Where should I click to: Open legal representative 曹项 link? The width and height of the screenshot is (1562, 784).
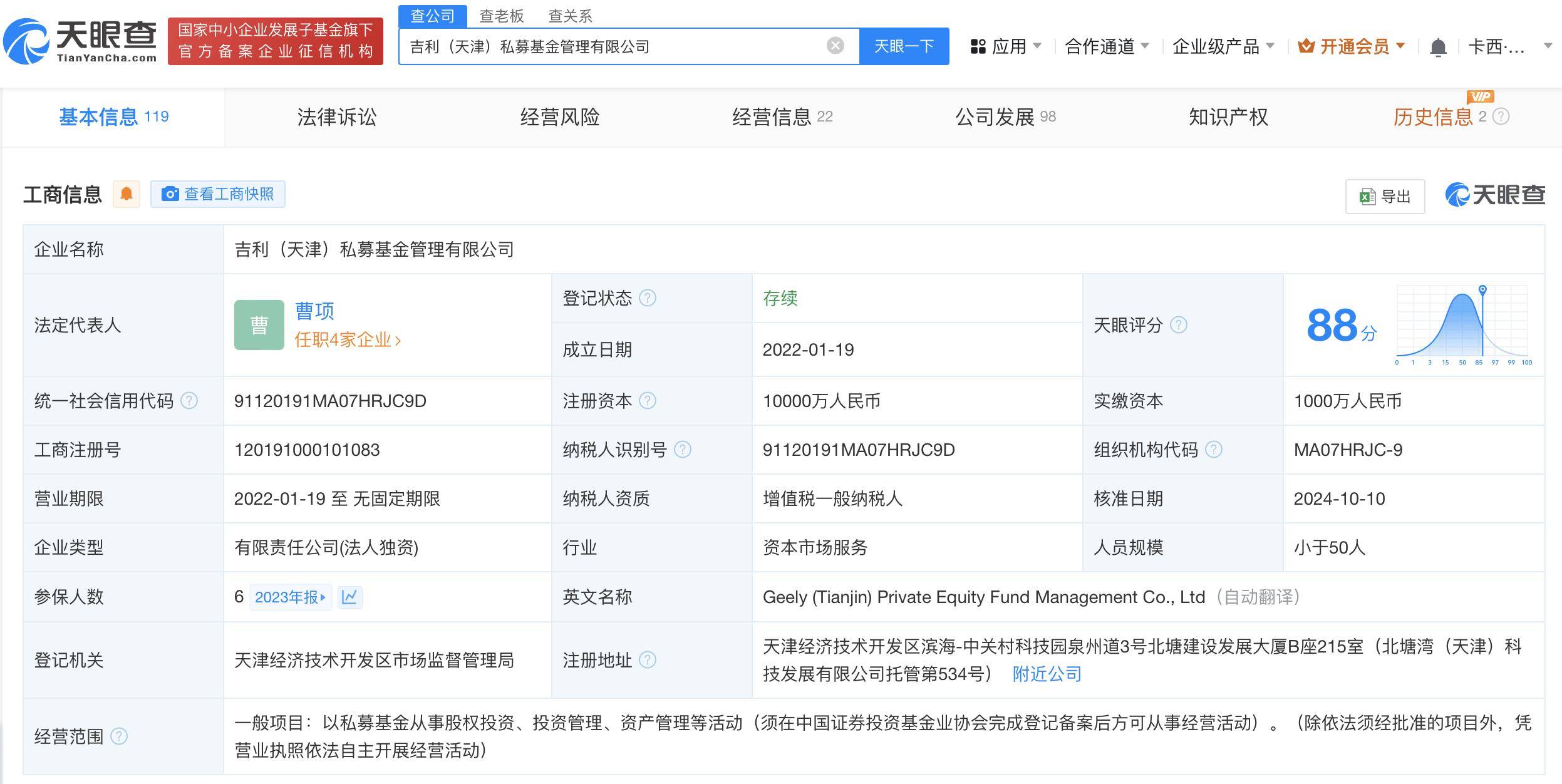tap(314, 311)
